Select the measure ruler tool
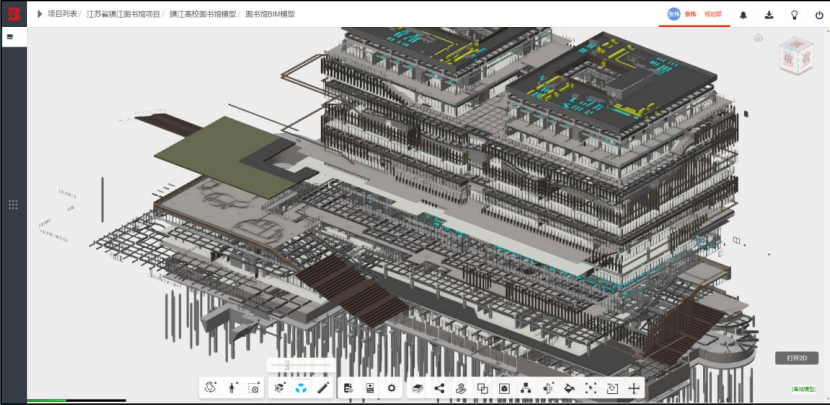 (x=323, y=388)
